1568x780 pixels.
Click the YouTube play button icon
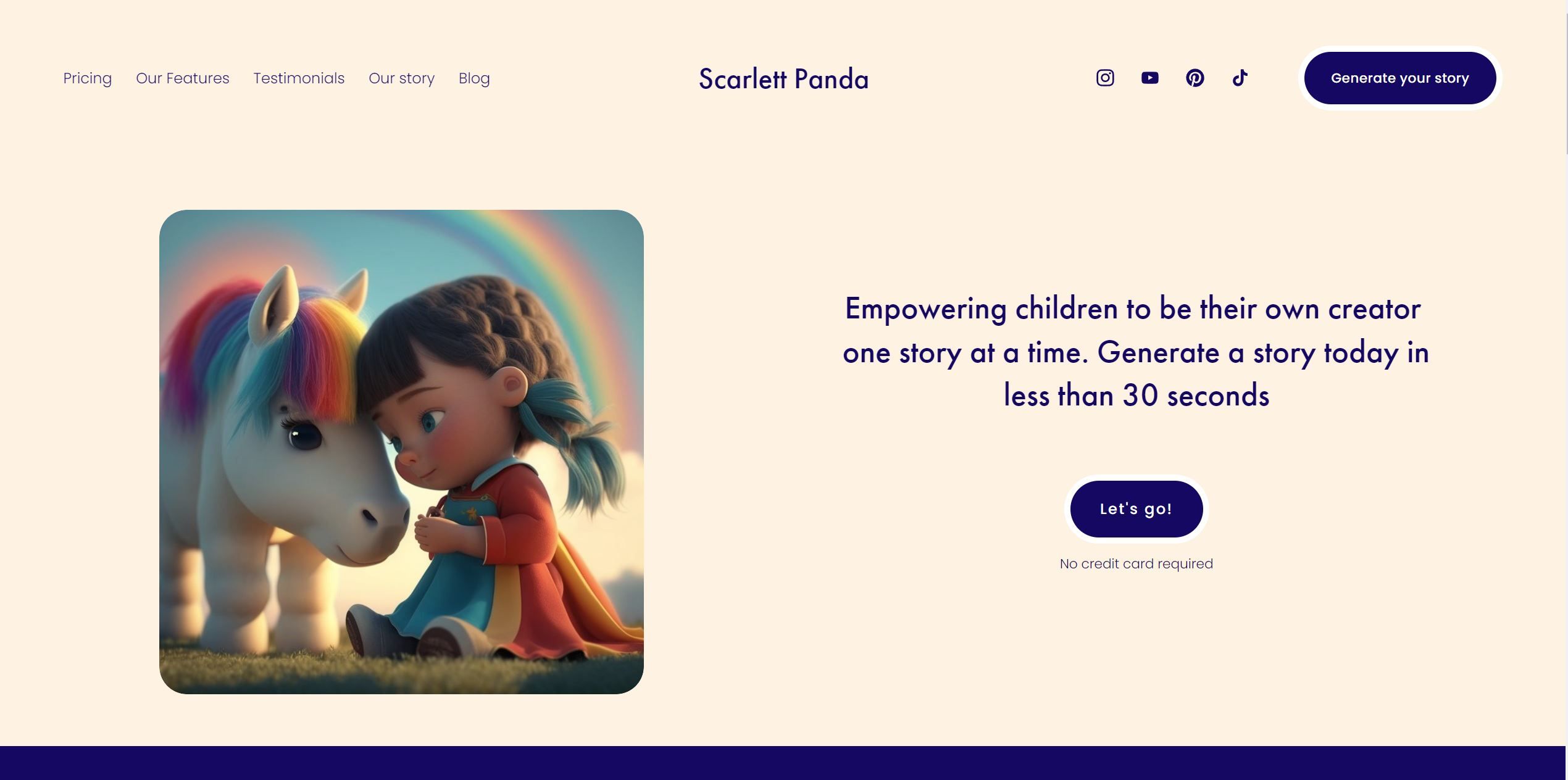pos(1149,78)
